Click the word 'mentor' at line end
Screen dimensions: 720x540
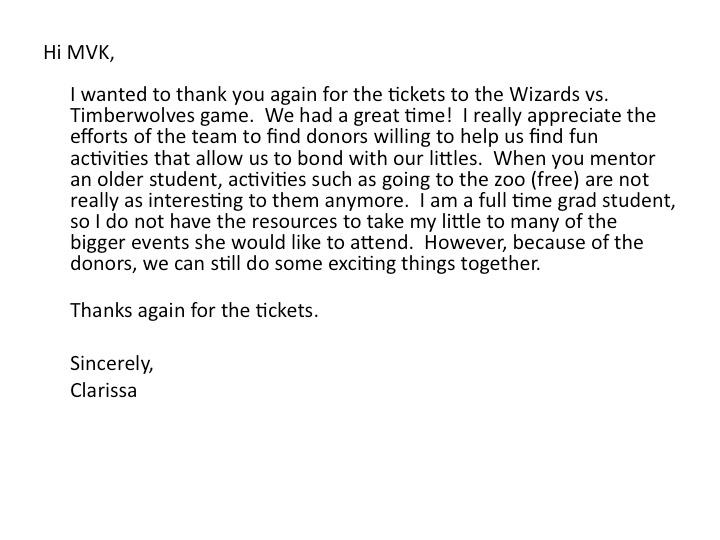pos(622,158)
